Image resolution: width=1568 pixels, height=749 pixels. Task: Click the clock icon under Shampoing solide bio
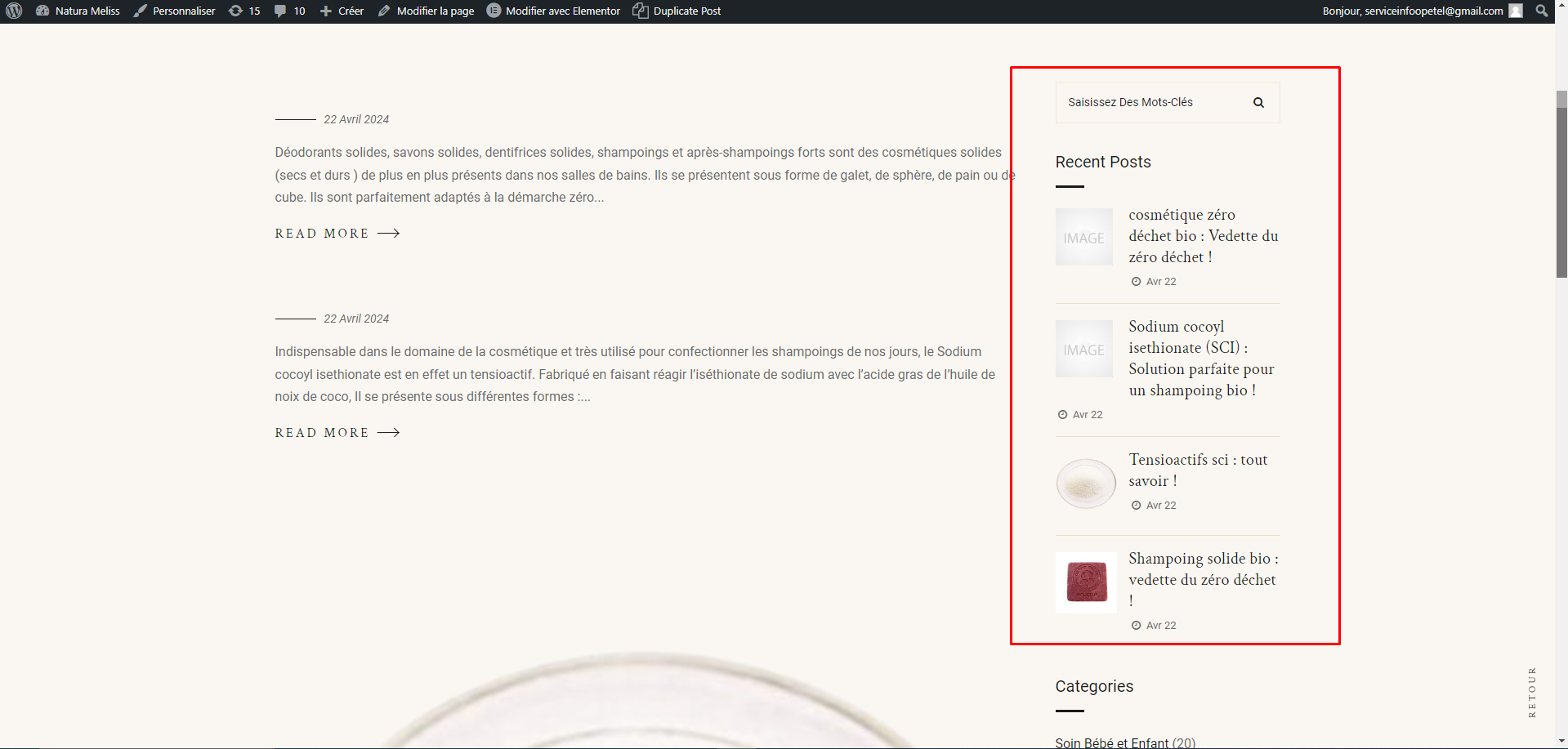[x=1136, y=626]
